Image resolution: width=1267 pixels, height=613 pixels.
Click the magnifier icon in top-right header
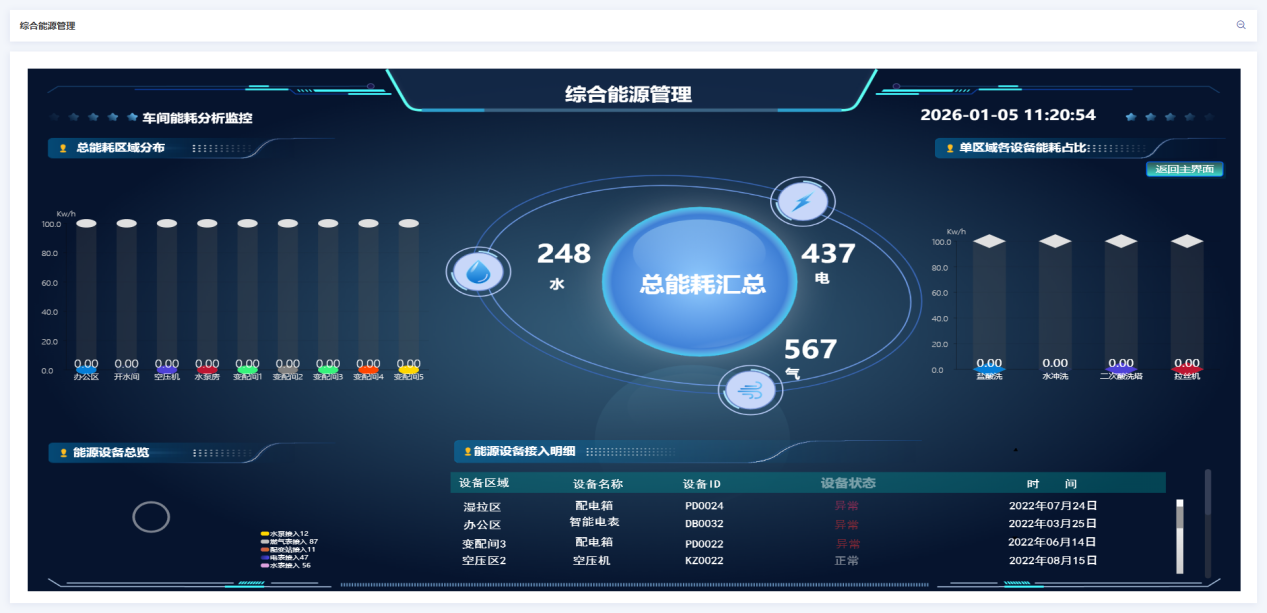1241,25
